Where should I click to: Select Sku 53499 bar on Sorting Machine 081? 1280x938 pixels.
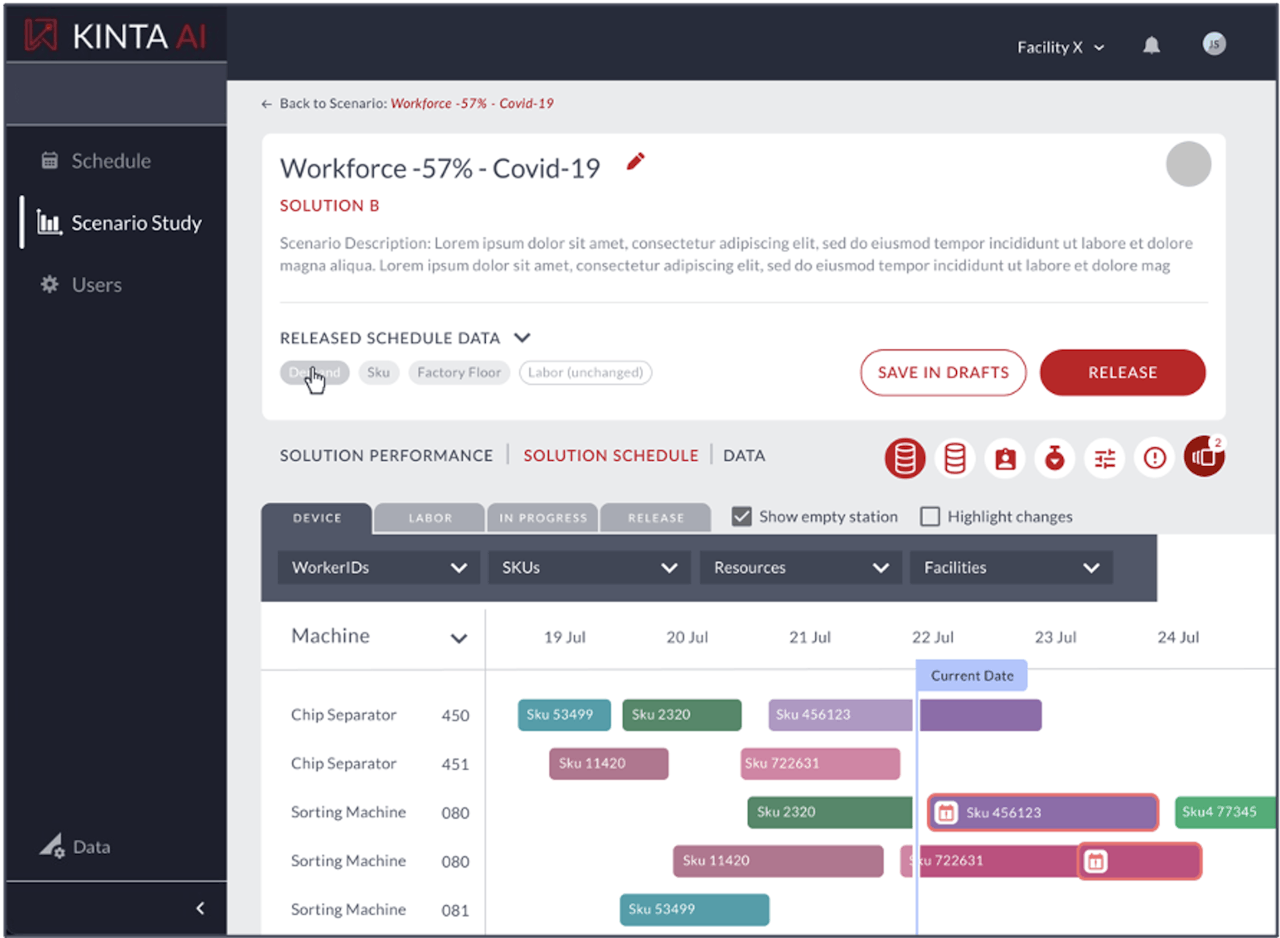pos(695,910)
